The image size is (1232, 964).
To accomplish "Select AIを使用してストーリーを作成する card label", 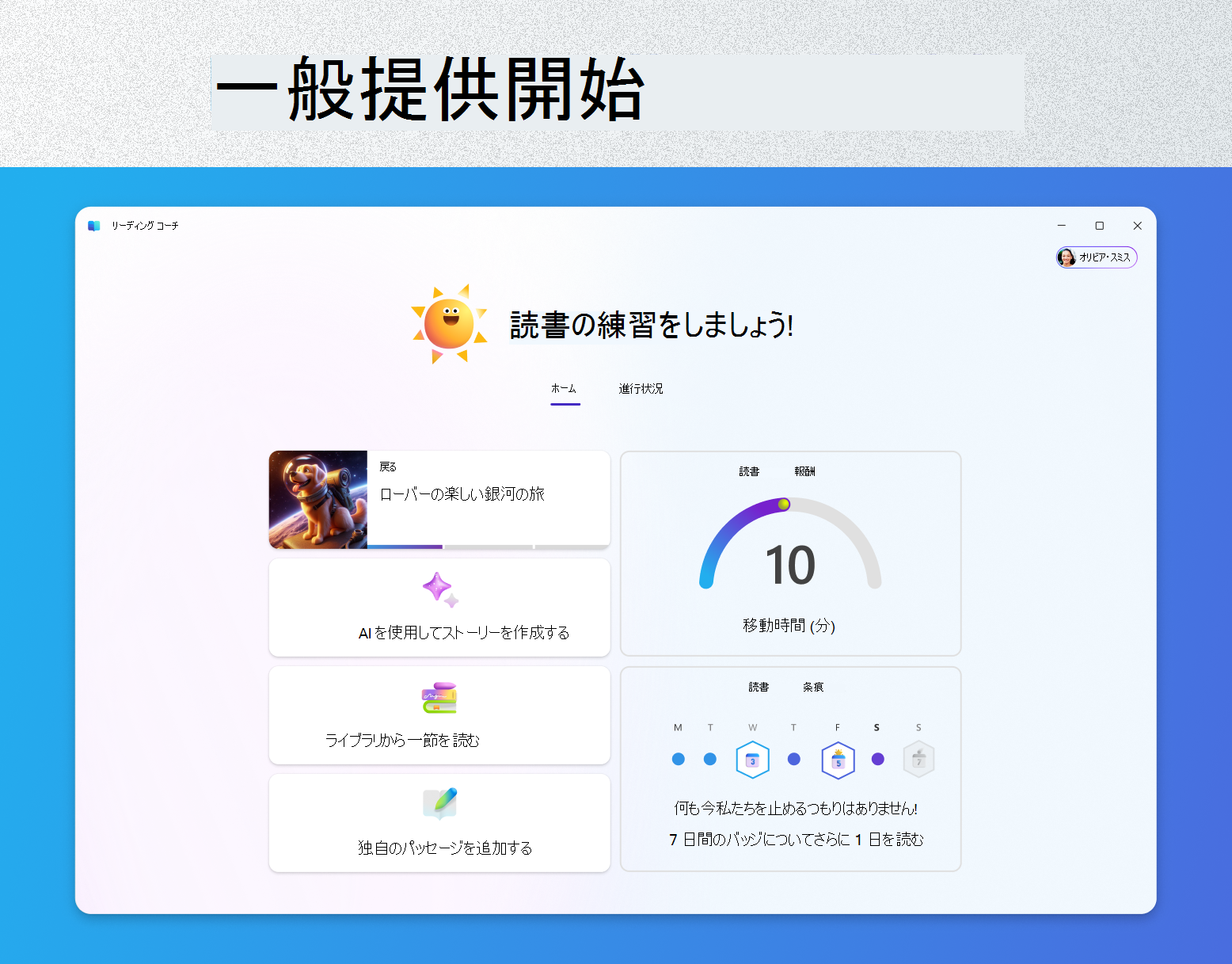I will pyautogui.click(x=464, y=633).
